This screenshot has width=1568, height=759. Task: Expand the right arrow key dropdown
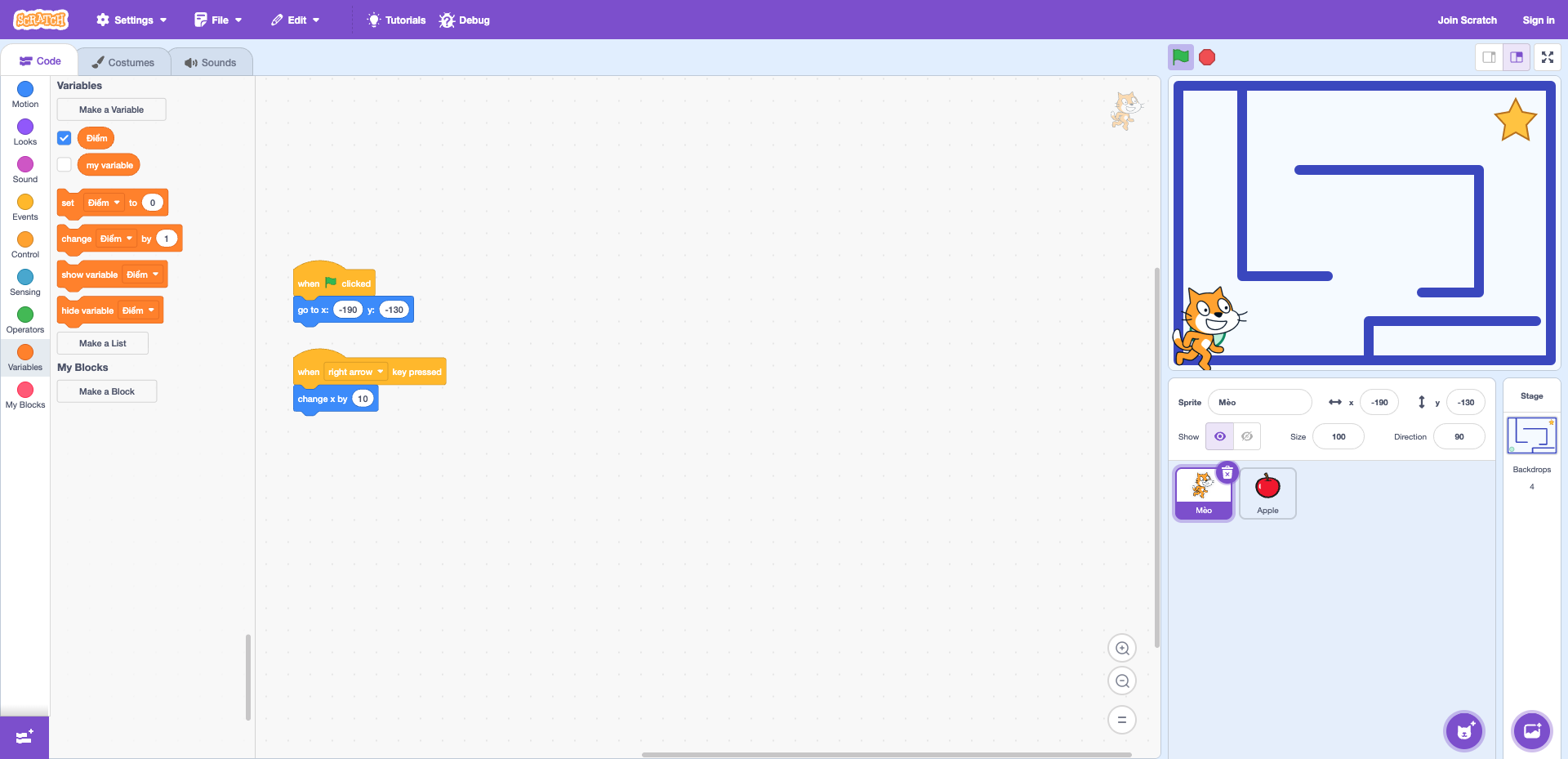pyautogui.click(x=355, y=372)
